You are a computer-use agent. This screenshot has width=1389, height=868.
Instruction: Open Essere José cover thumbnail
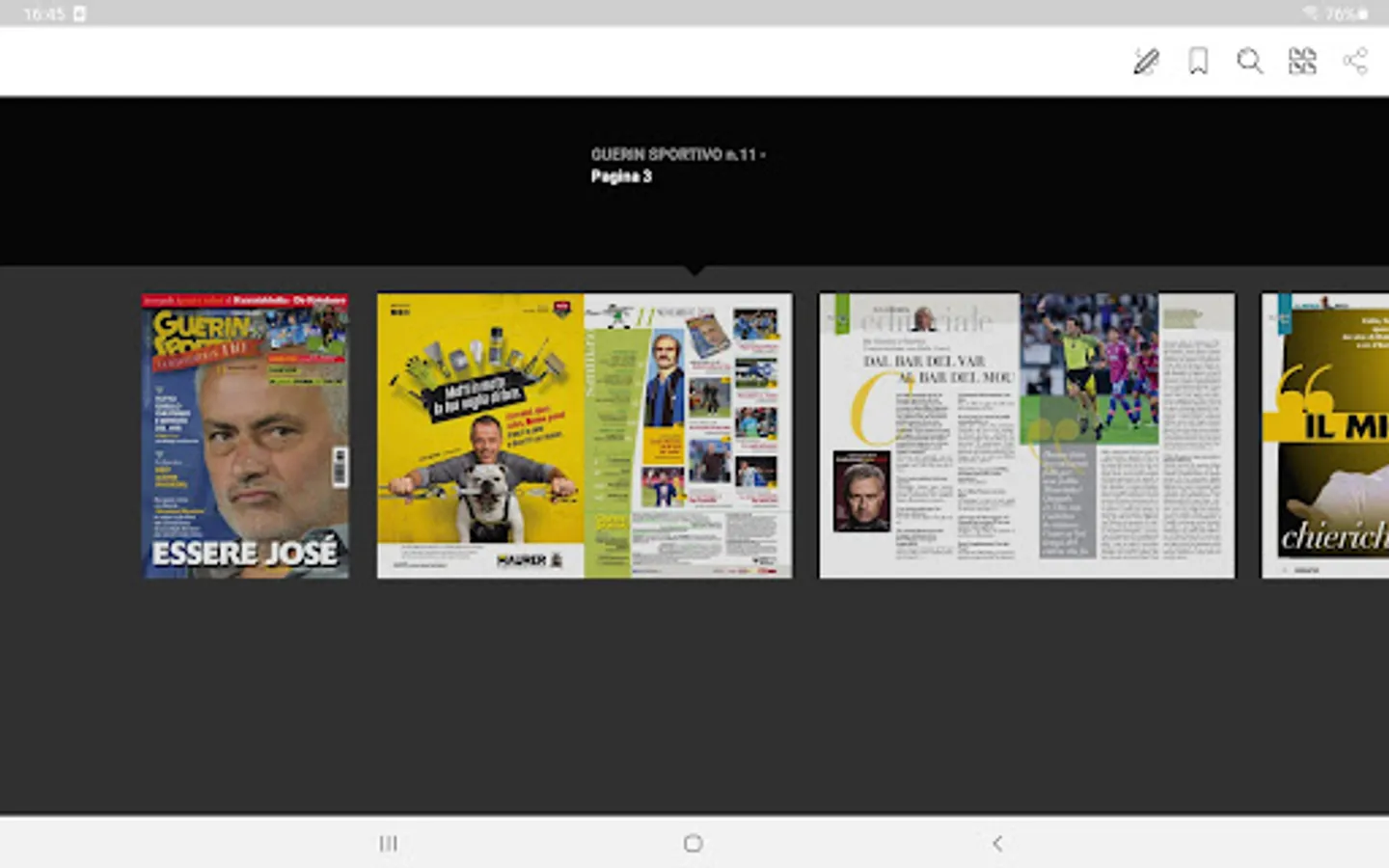[x=246, y=436]
